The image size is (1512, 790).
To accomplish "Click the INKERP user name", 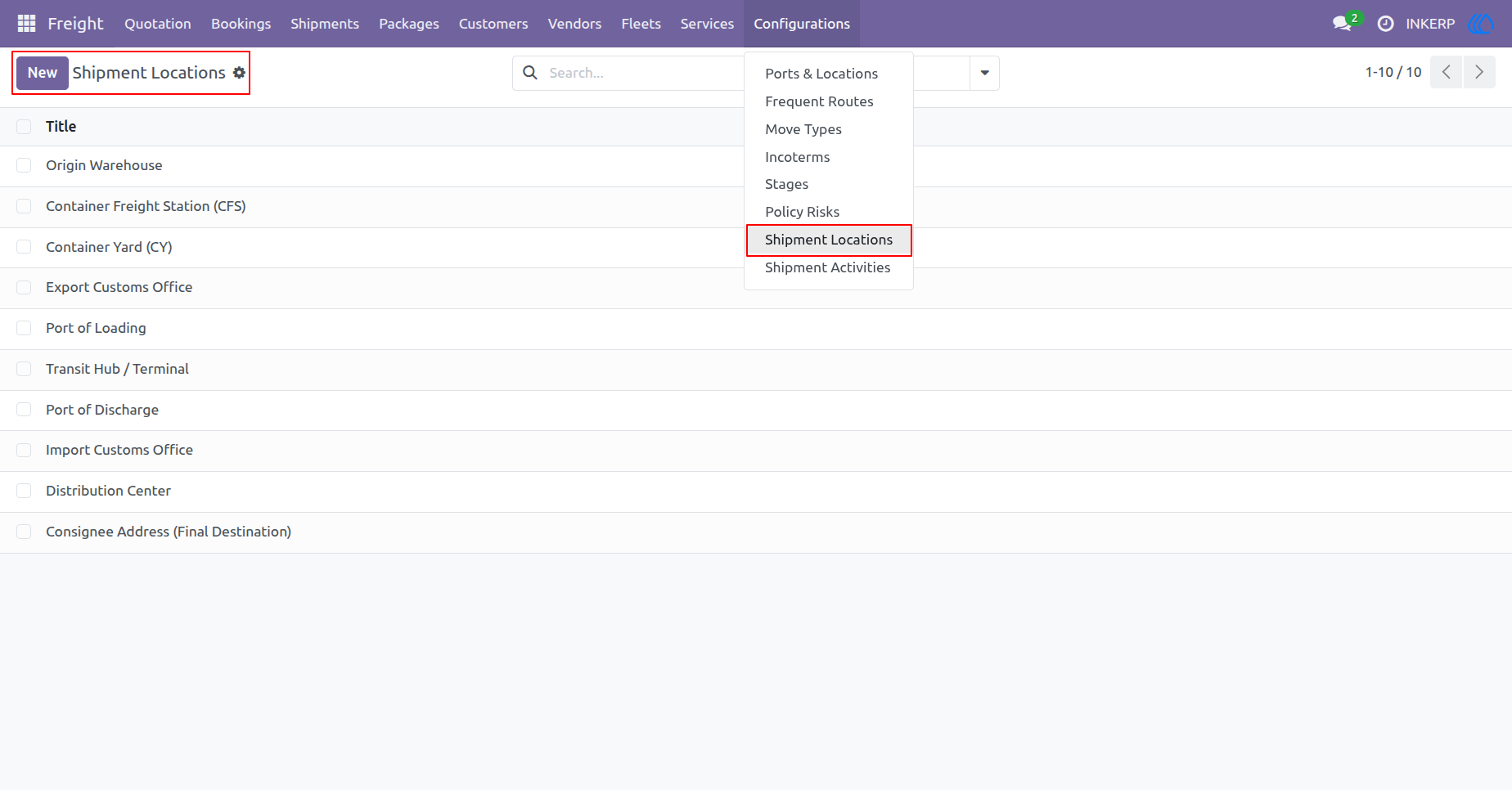I will [x=1430, y=24].
